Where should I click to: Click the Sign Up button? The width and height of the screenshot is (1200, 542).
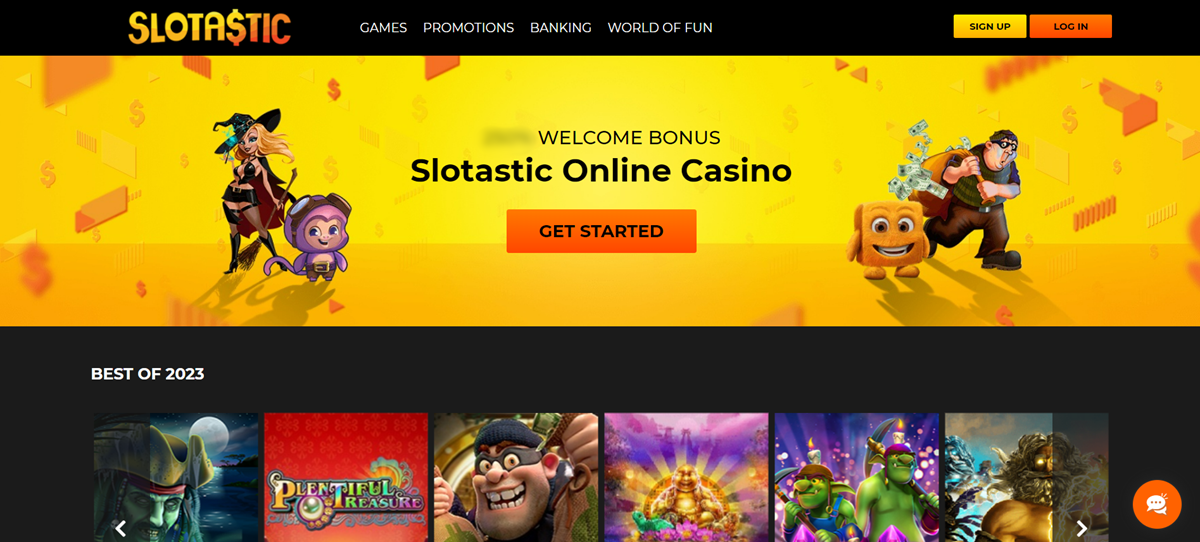tap(990, 26)
